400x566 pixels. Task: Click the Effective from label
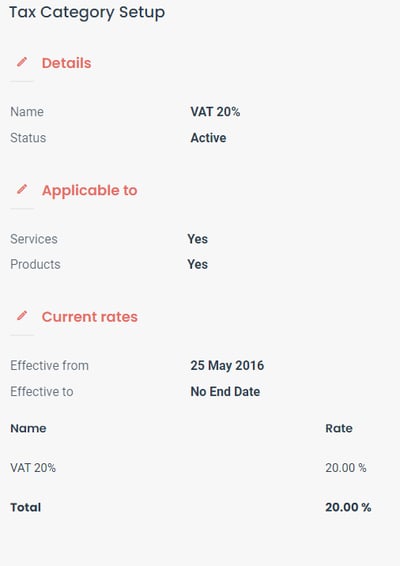[x=49, y=366]
